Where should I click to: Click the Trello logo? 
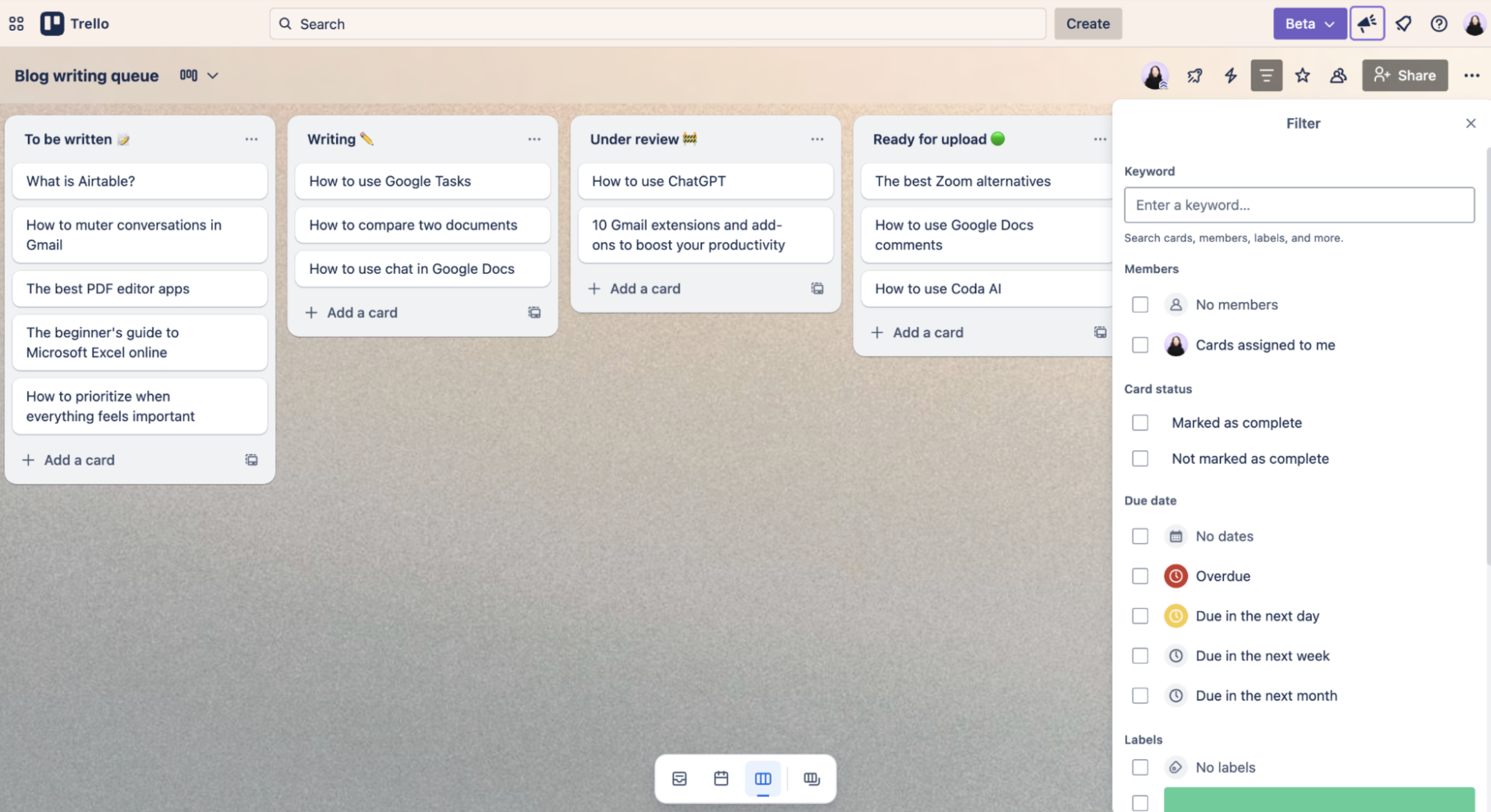click(74, 24)
